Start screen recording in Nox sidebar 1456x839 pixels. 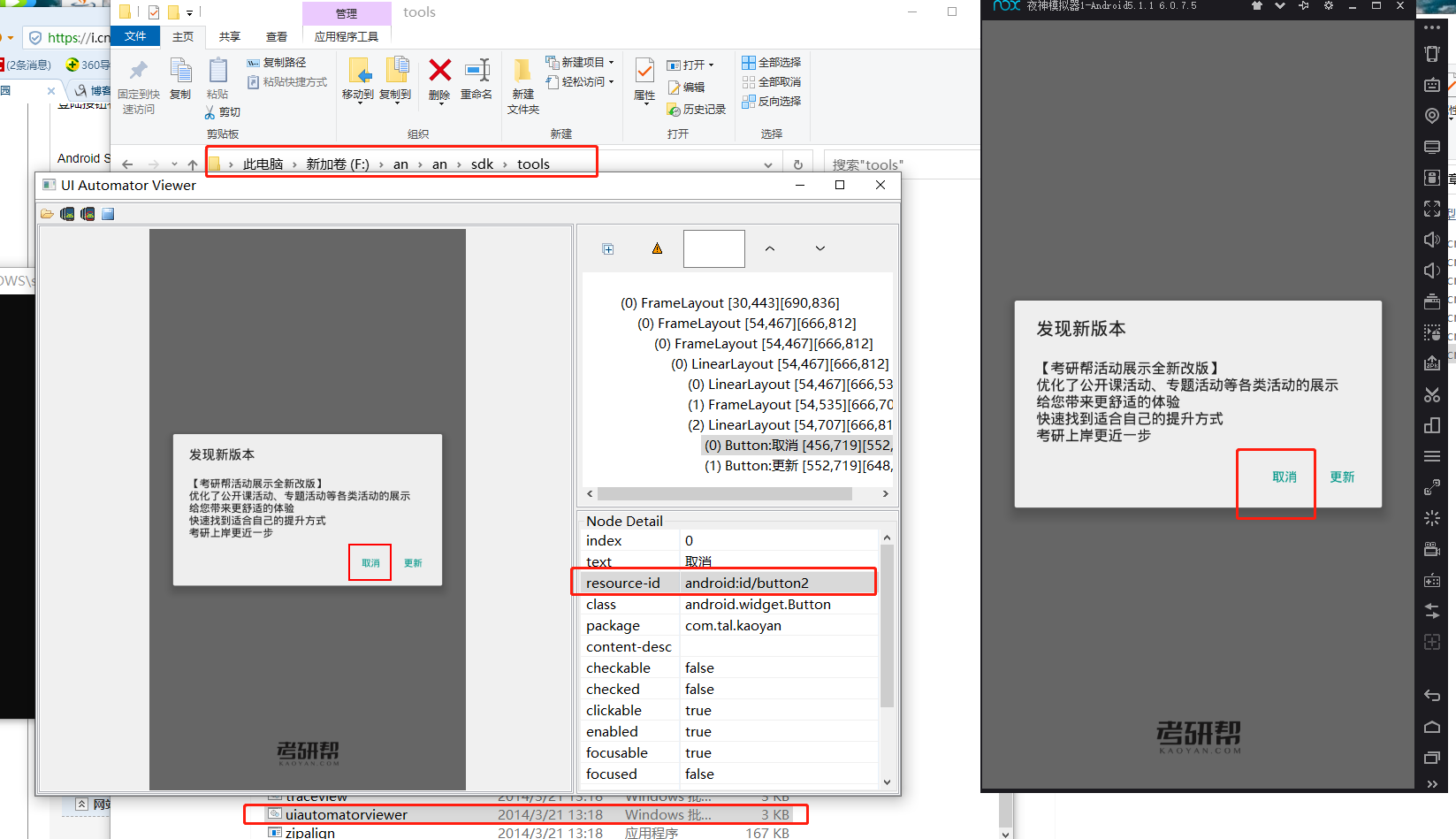(1433, 549)
